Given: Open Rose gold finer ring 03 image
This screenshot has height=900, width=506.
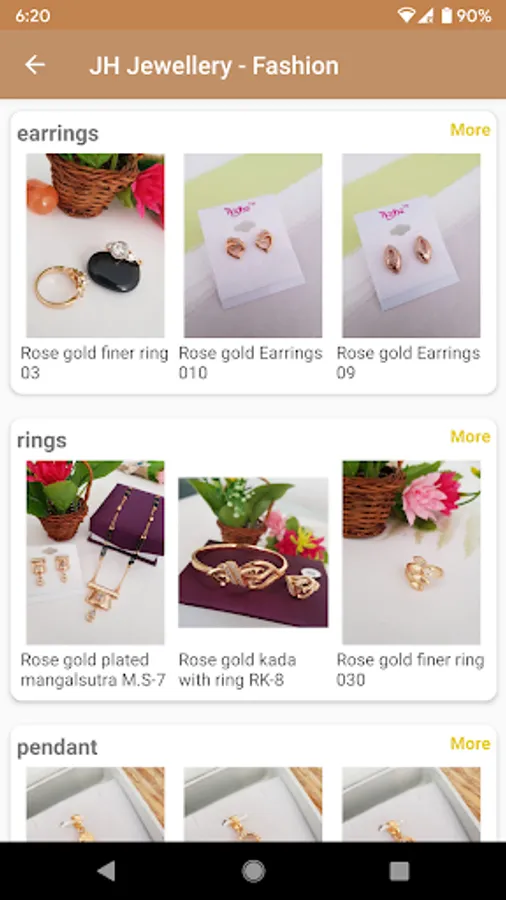Looking at the screenshot, I should click(95, 245).
